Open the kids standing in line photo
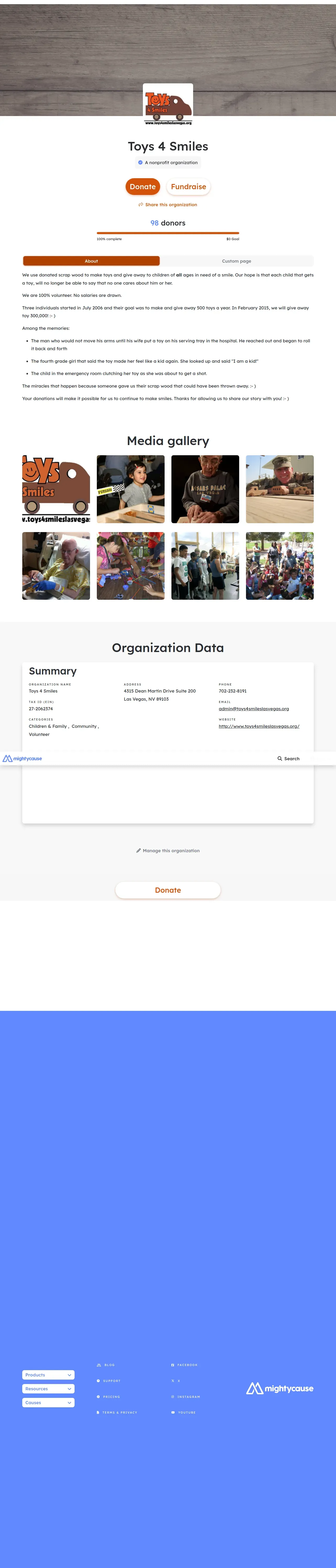Screen dimensions: 336x1568 [x=205, y=566]
